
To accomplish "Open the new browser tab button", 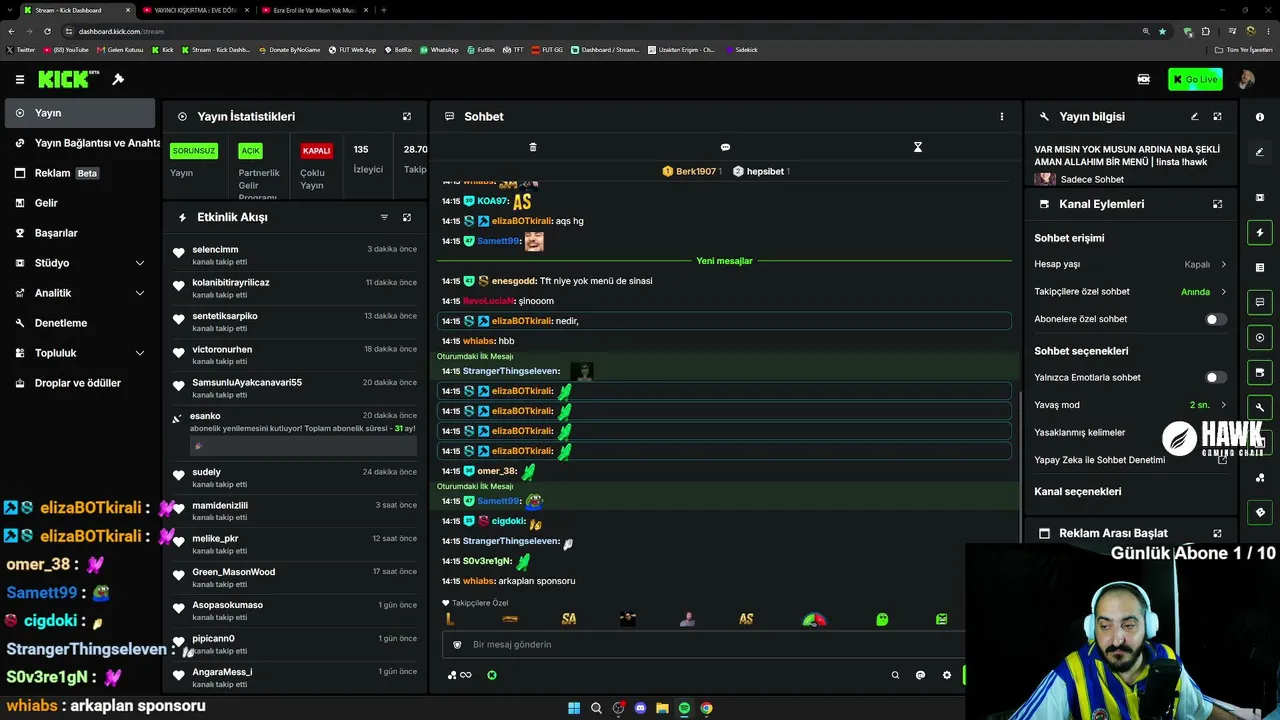I will point(384,10).
